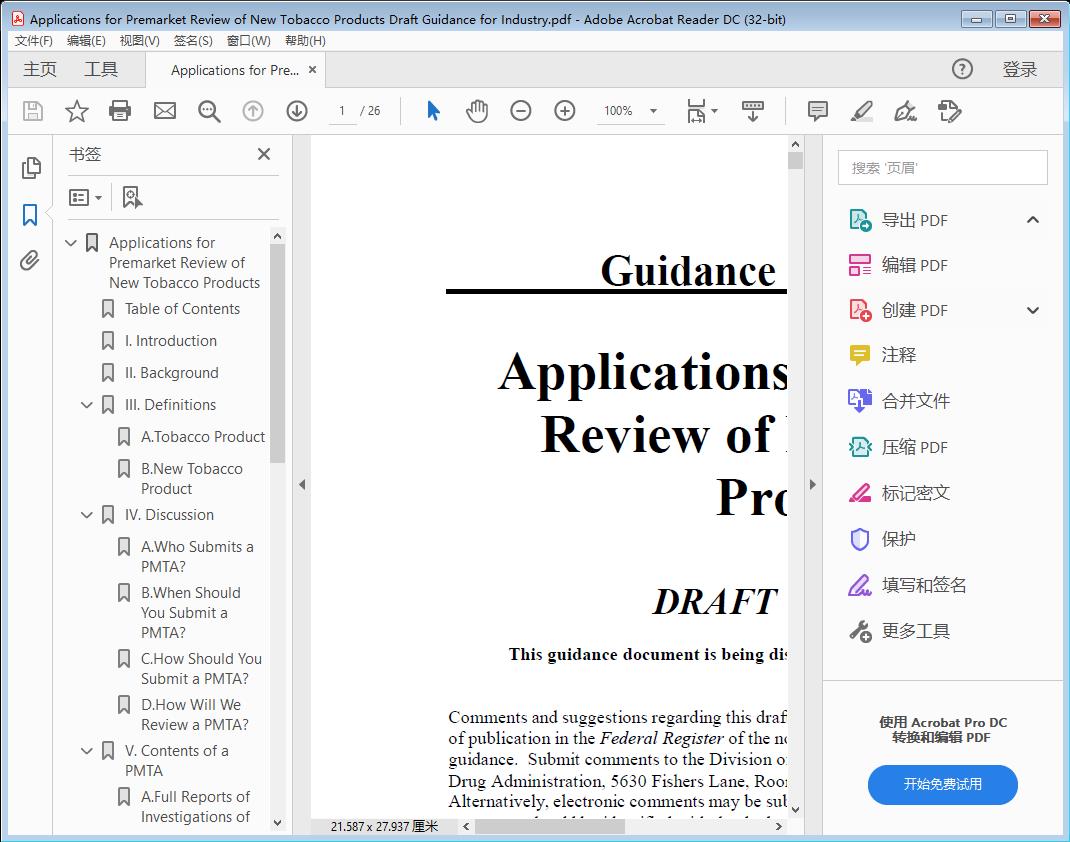Switch to the 主页 tab
1070x842 pixels.
coord(40,69)
